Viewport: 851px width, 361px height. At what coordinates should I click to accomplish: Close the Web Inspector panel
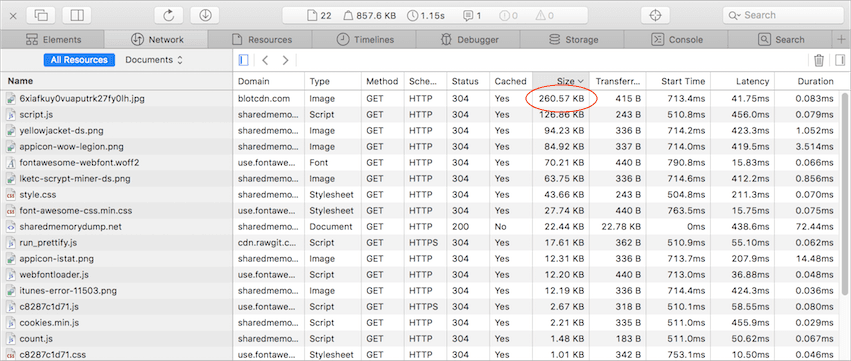pos(13,16)
